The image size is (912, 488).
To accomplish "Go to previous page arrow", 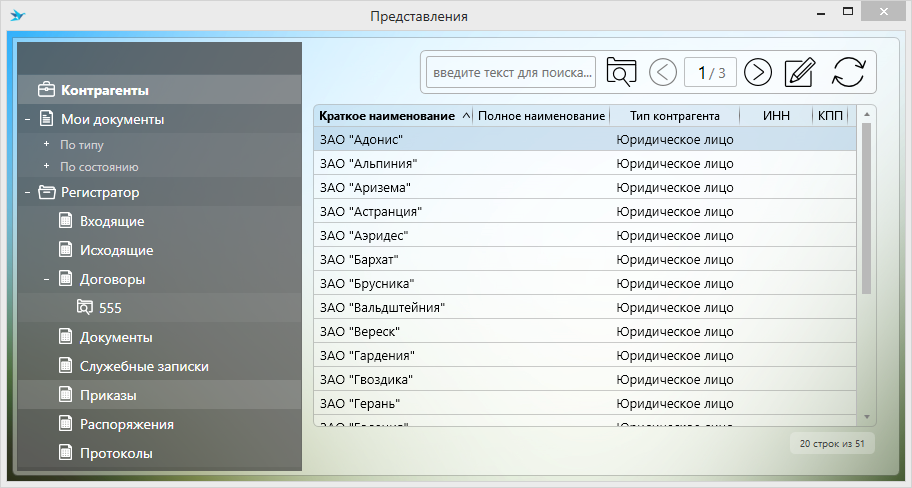I will pos(663,72).
